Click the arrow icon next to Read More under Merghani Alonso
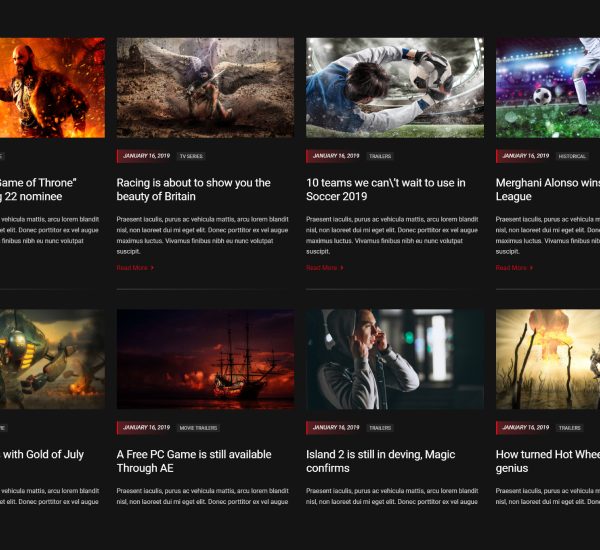600x550 pixels. pos(532,268)
